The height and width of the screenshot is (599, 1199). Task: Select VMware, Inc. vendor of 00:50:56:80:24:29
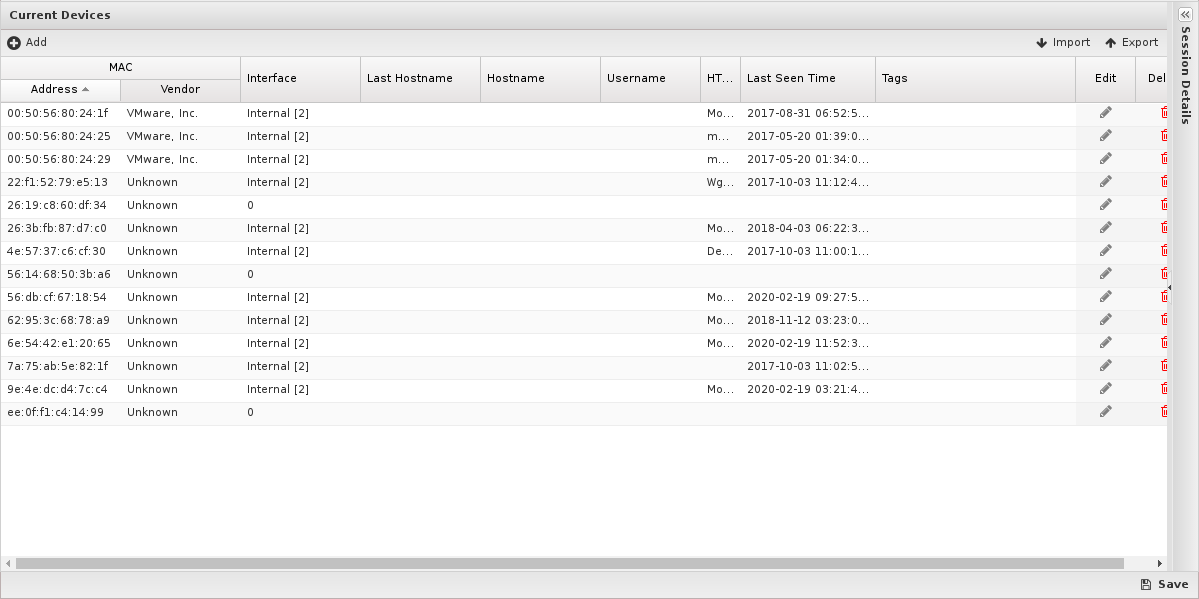(180, 159)
